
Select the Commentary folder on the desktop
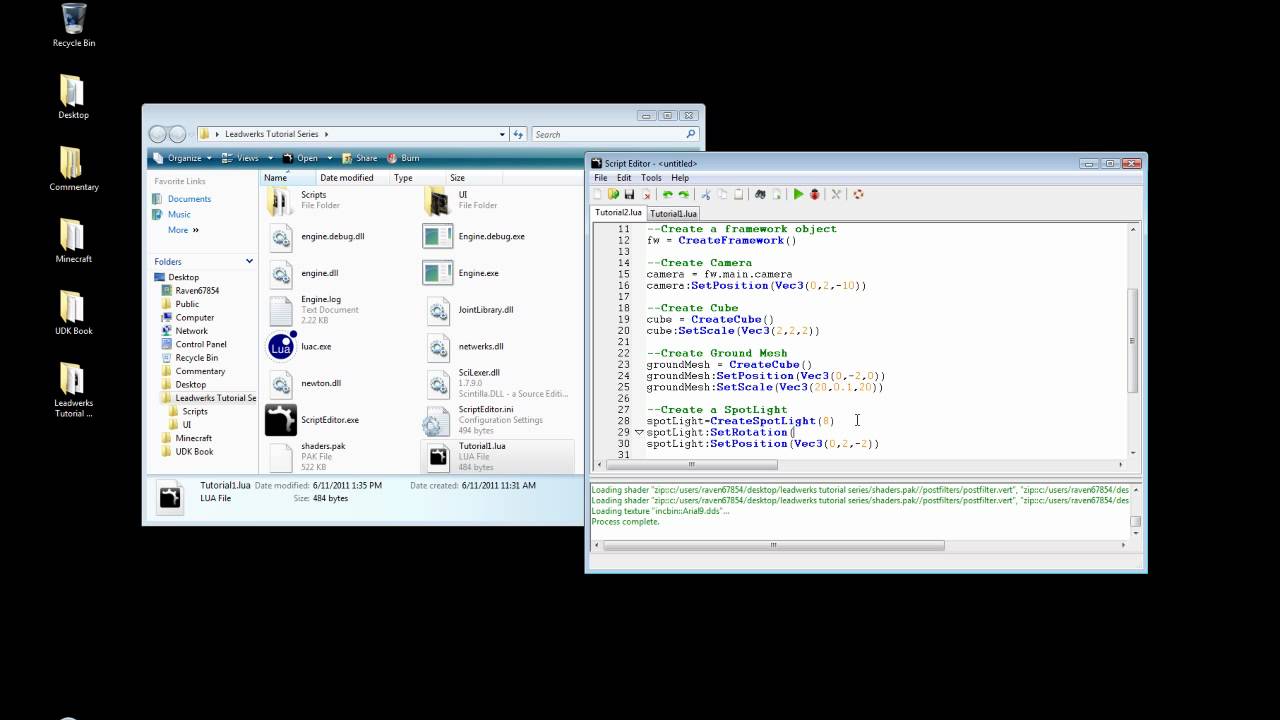(x=73, y=169)
